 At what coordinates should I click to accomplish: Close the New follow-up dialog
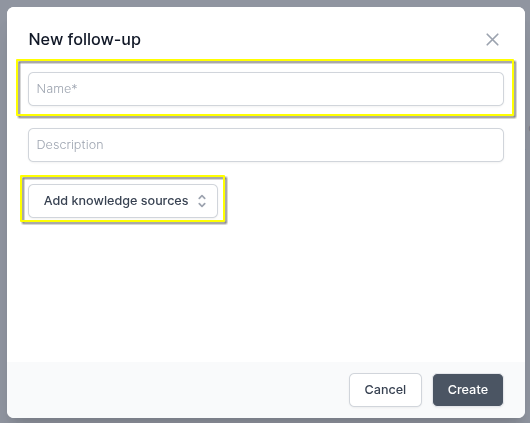[x=492, y=40]
